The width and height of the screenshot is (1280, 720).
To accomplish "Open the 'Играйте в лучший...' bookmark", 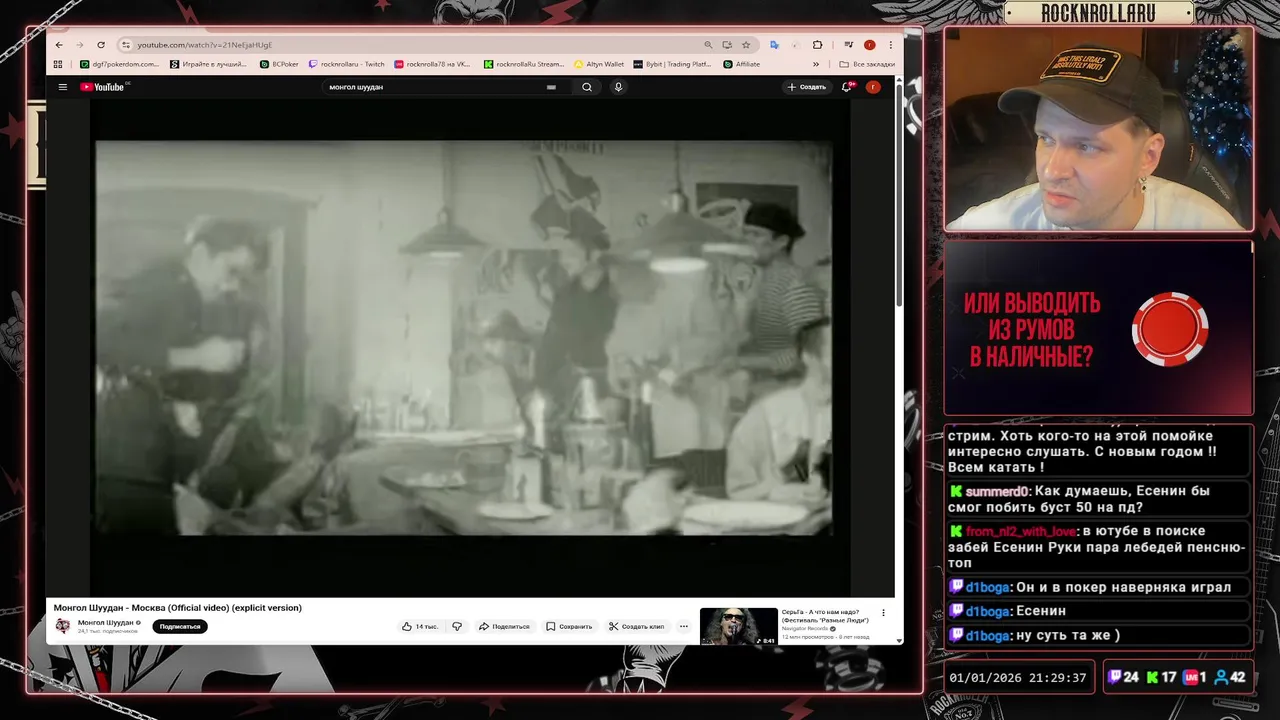I will click(x=208, y=64).
